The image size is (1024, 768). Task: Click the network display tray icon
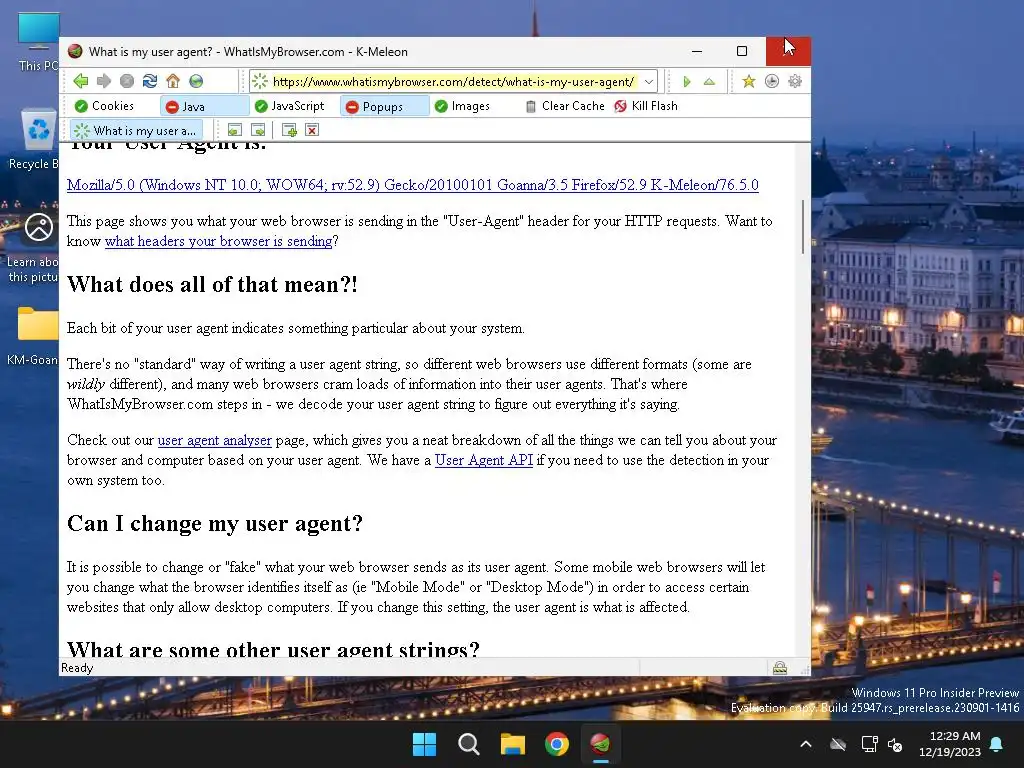(869, 744)
